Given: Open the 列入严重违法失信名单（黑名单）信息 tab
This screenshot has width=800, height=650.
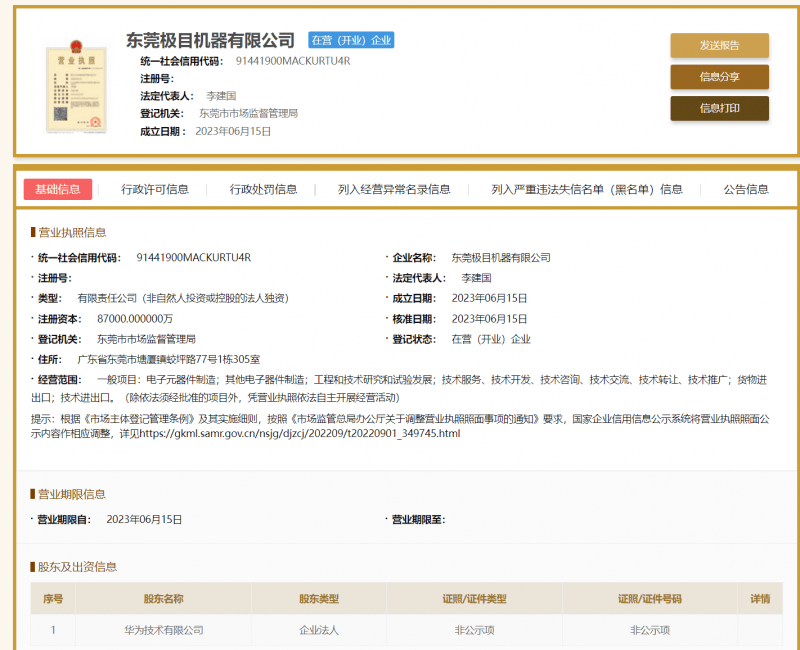Looking at the screenshot, I should click(587, 189).
